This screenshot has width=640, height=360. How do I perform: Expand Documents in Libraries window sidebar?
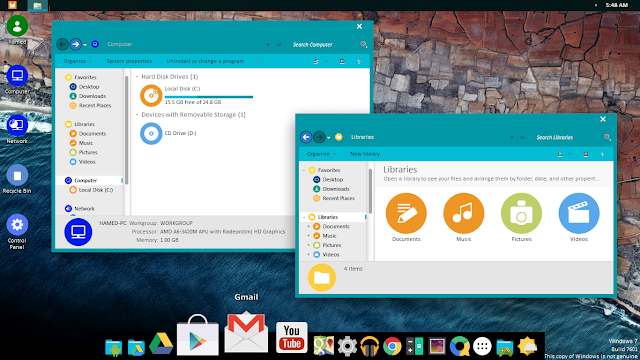(309, 227)
